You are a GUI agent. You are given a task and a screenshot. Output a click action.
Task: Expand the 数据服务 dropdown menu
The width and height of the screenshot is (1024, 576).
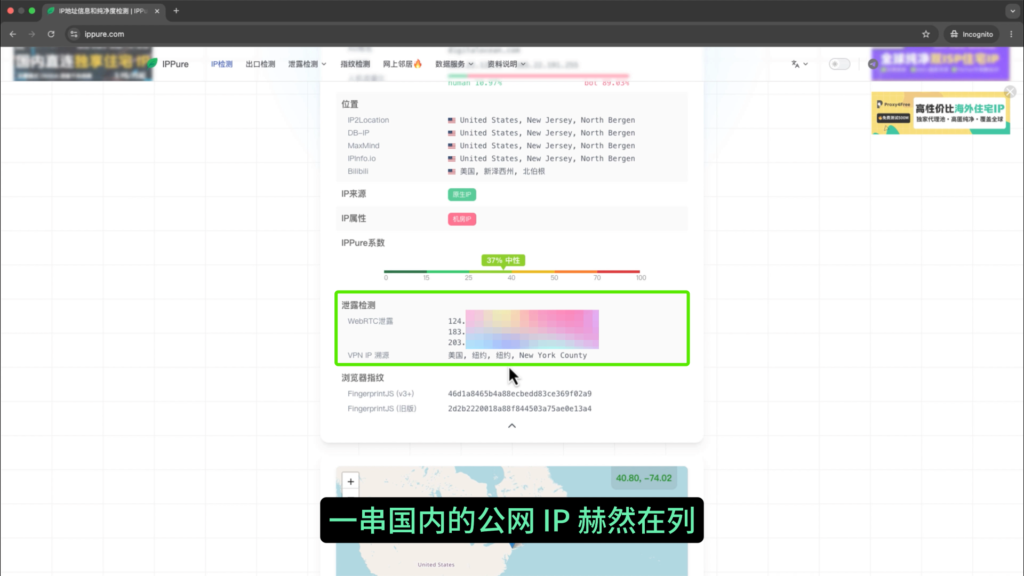click(x=455, y=64)
